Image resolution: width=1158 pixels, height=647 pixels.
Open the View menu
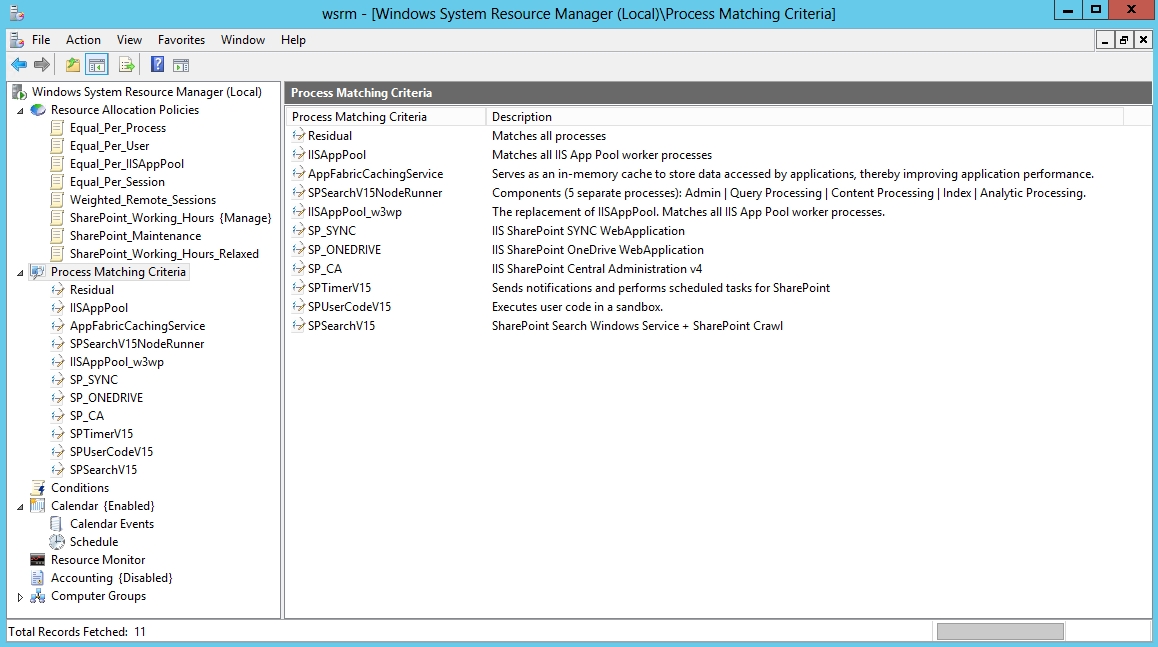pos(129,40)
